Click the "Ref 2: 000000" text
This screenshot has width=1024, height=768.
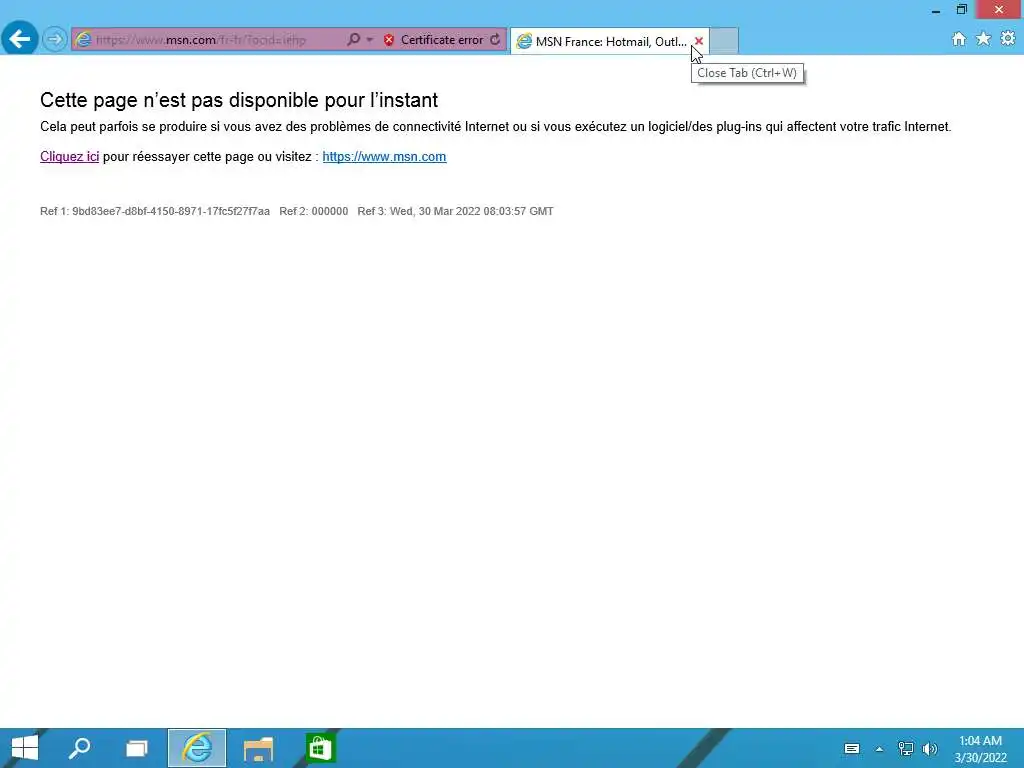tap(313, 212)
